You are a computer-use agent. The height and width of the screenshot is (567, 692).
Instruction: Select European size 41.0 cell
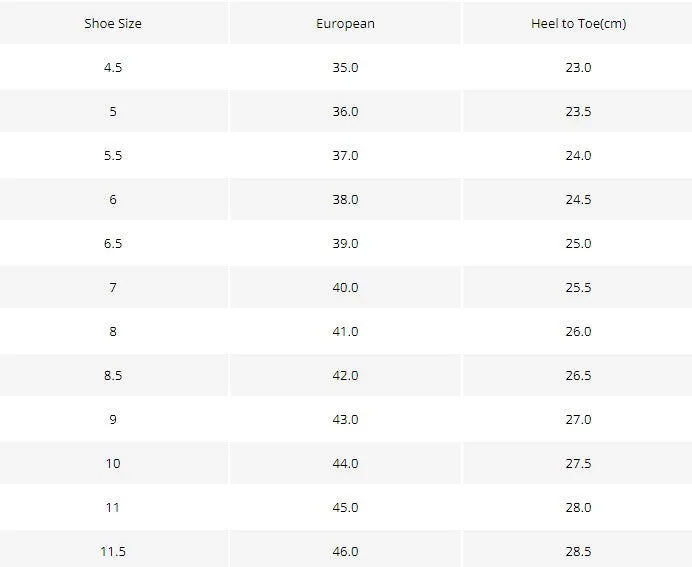[346, 331]
